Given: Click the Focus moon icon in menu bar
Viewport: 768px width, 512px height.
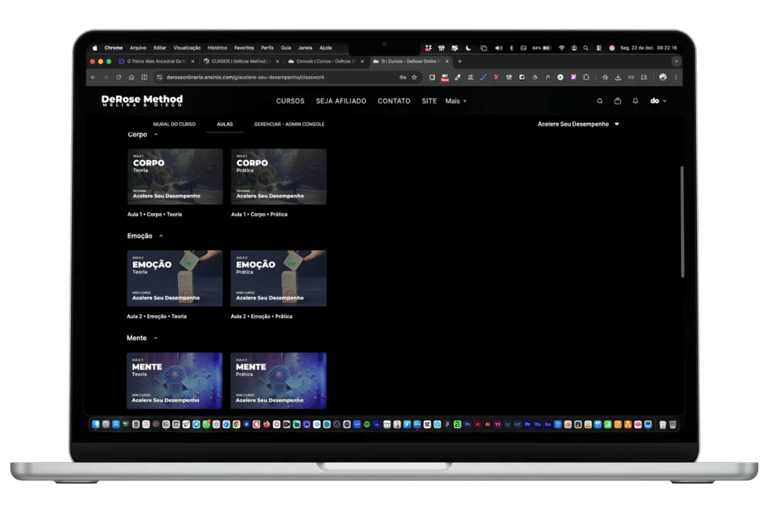Looking at the screenshot, I should point(468,48).
